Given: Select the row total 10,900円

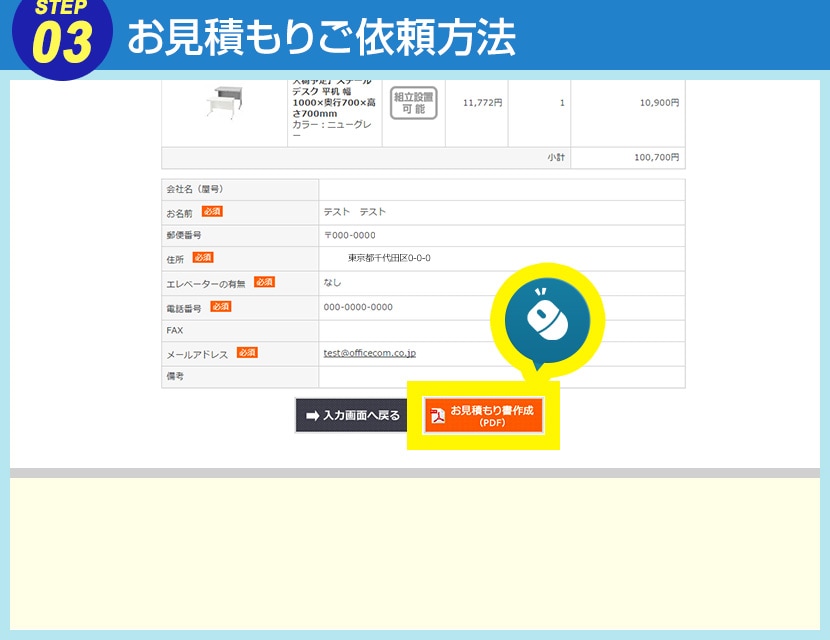Looking at the screenshot, I should click(659, 103).
